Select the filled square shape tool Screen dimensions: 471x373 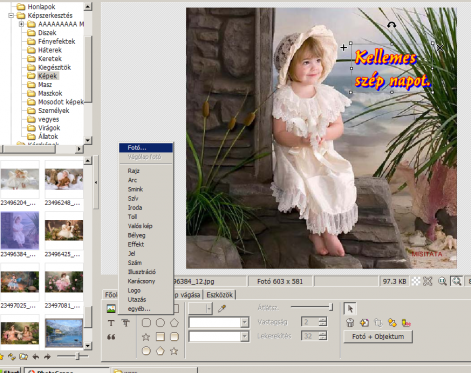point(160,337)
